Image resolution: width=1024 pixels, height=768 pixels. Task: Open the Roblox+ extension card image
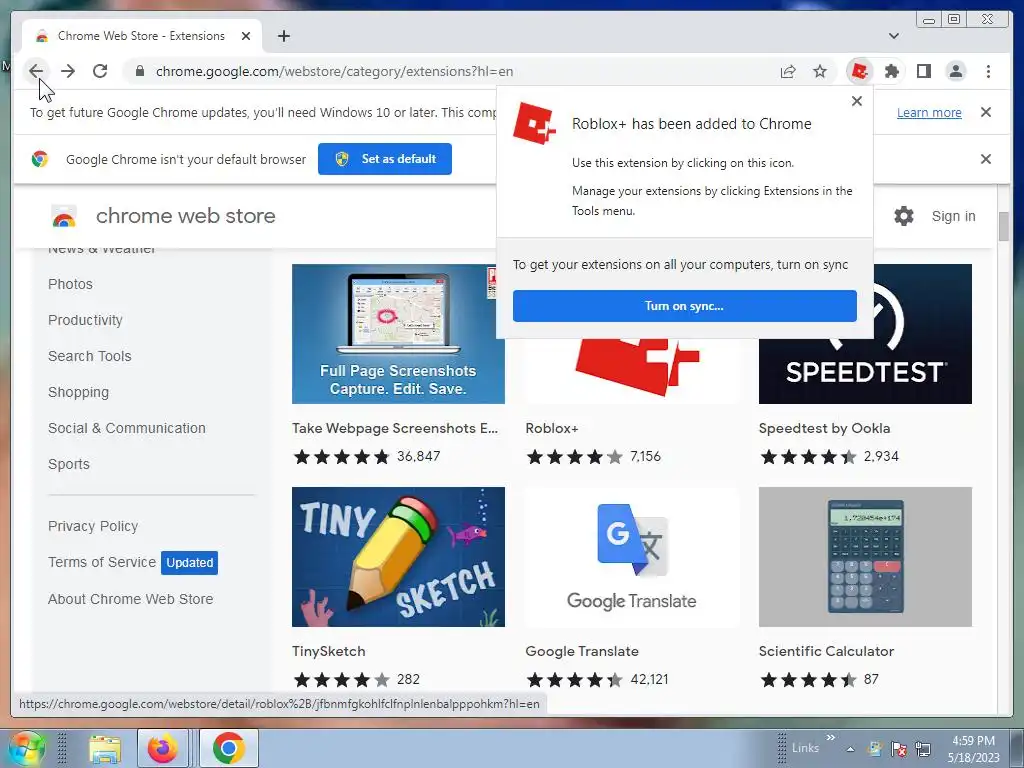[x=632, y=371]
